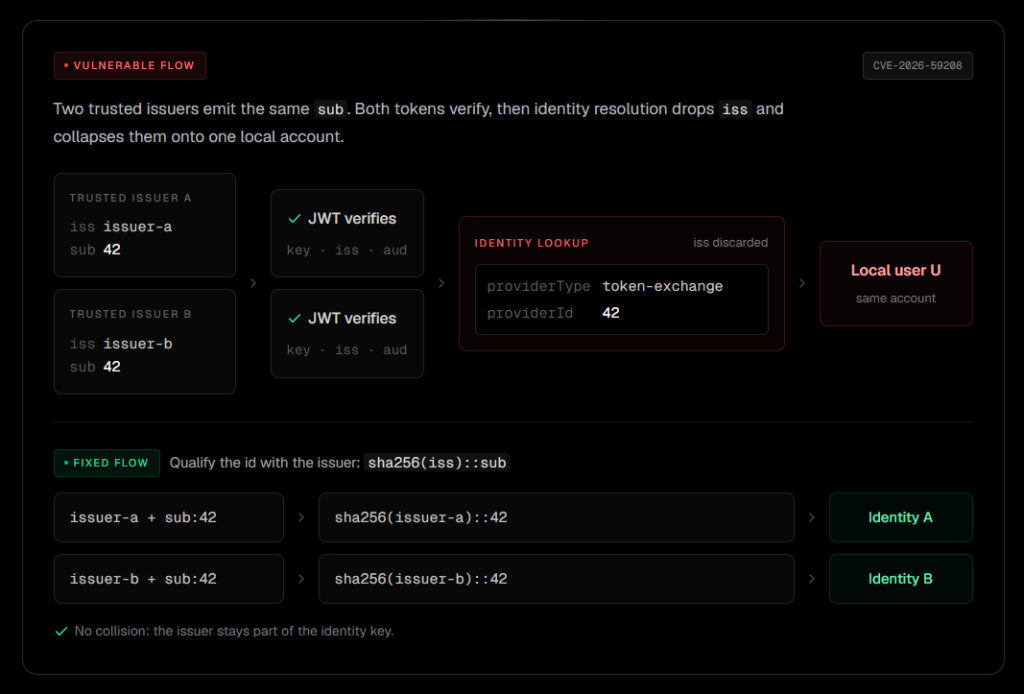1024x694 pixels.
Task: Click the chevron after issuer-a + sub:42 box
Action: pyautogui.click(x=301, y=517)
